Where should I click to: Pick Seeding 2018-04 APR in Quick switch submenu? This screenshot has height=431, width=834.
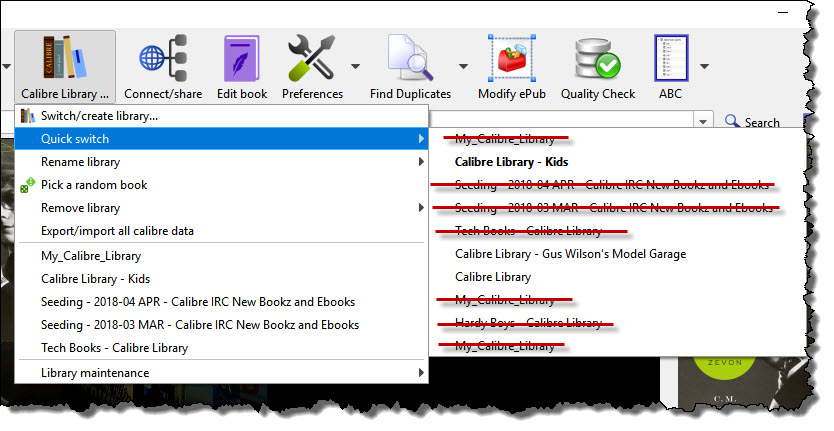tap(617, 185)
